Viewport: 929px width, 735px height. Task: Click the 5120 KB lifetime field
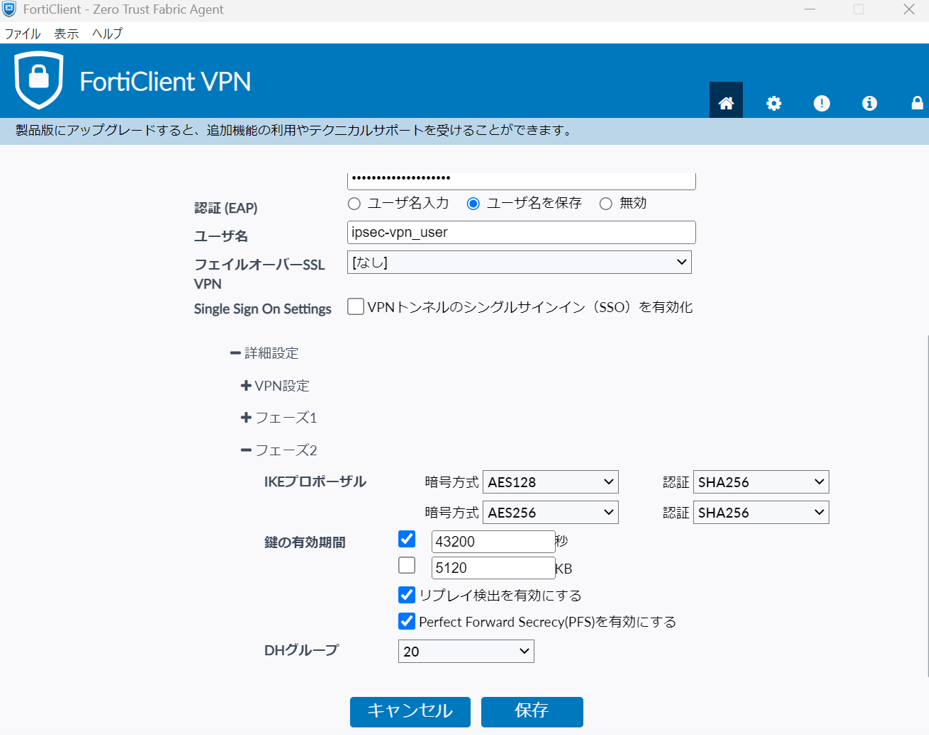click(493, 567)
